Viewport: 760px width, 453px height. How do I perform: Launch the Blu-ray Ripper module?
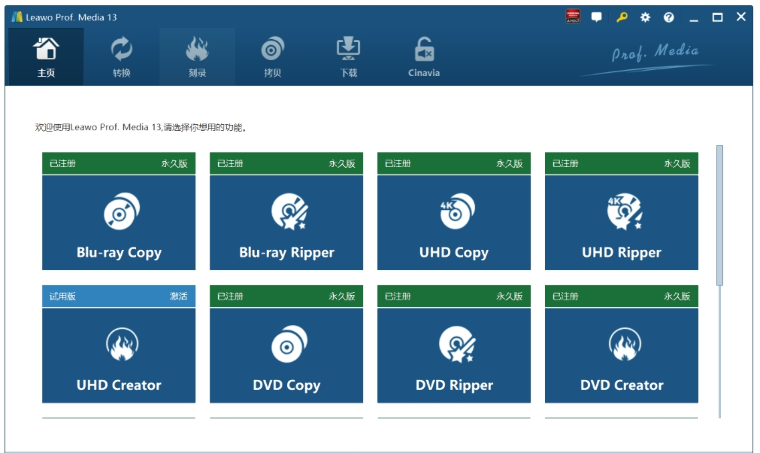(286, 222)
